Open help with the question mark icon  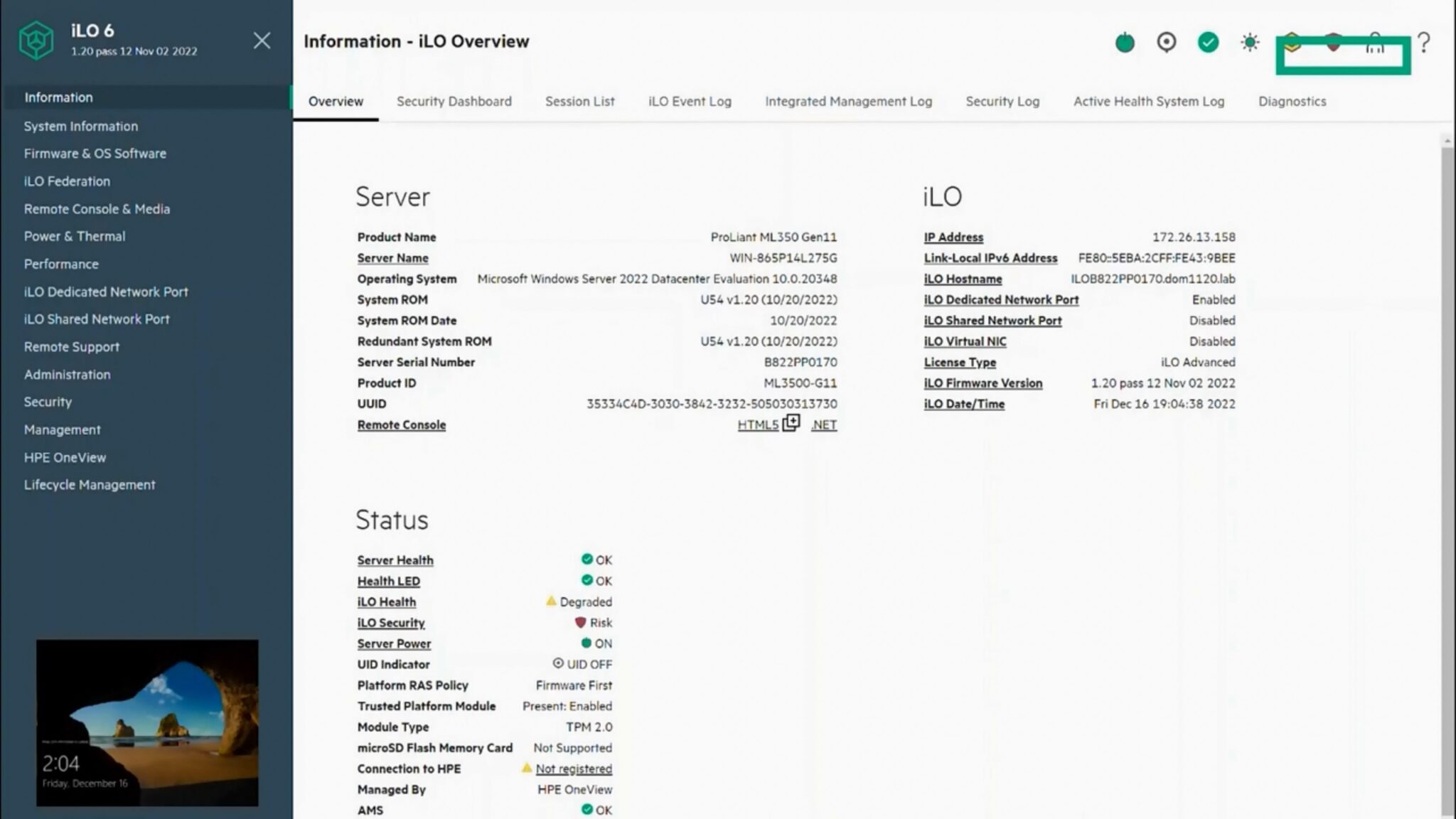point(1423,43)
